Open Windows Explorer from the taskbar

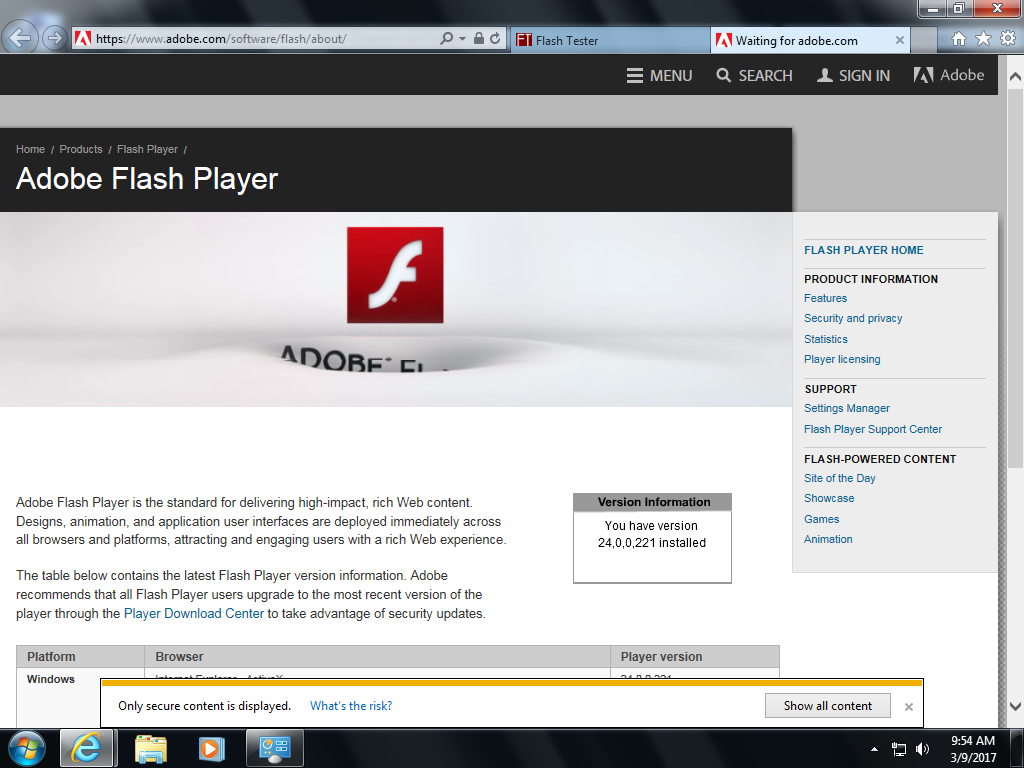151,748
